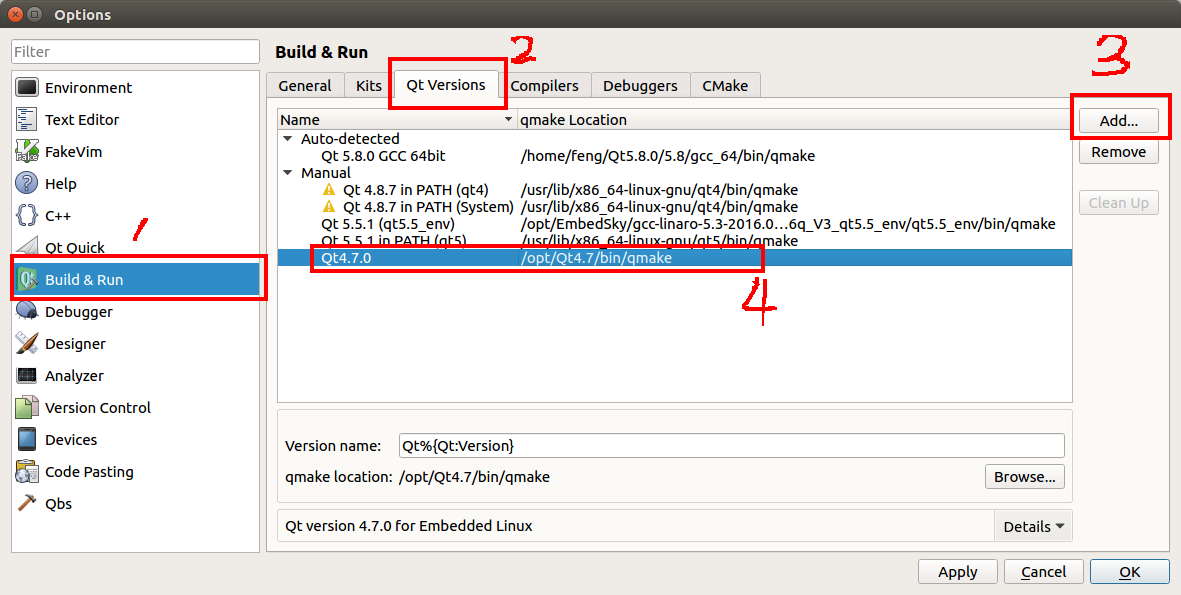Viewport: 1181px width, 595px height.
Task: Click Browse to change qmake location
Action: (x=1024, y=477)
